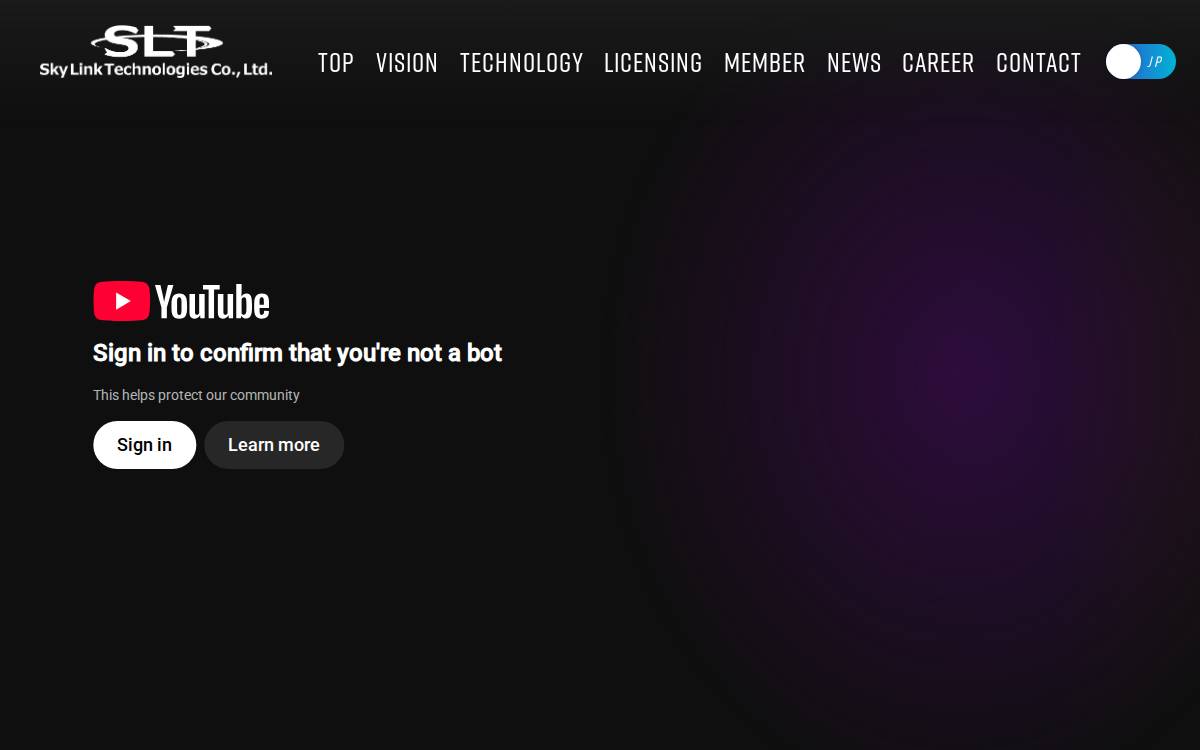This screenshot has width=1200, height=750.
Task: Open the CAREER page
Action: pos(938,63)
